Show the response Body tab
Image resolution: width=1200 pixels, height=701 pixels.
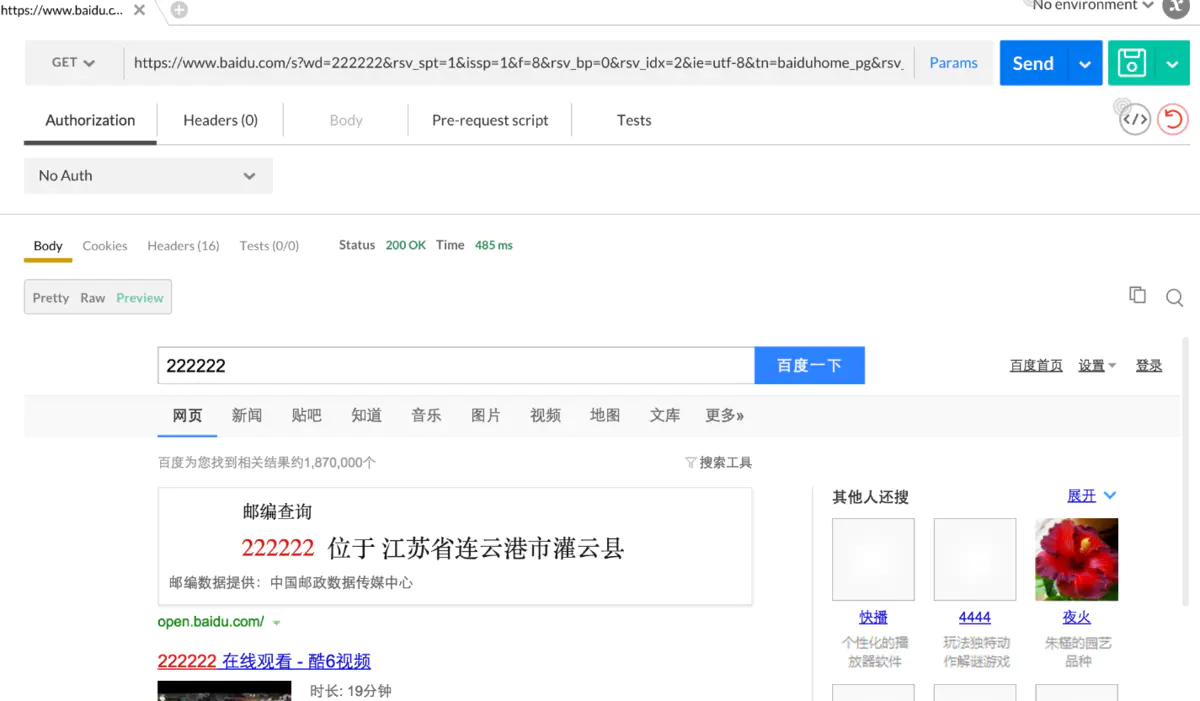coord(48,246)
